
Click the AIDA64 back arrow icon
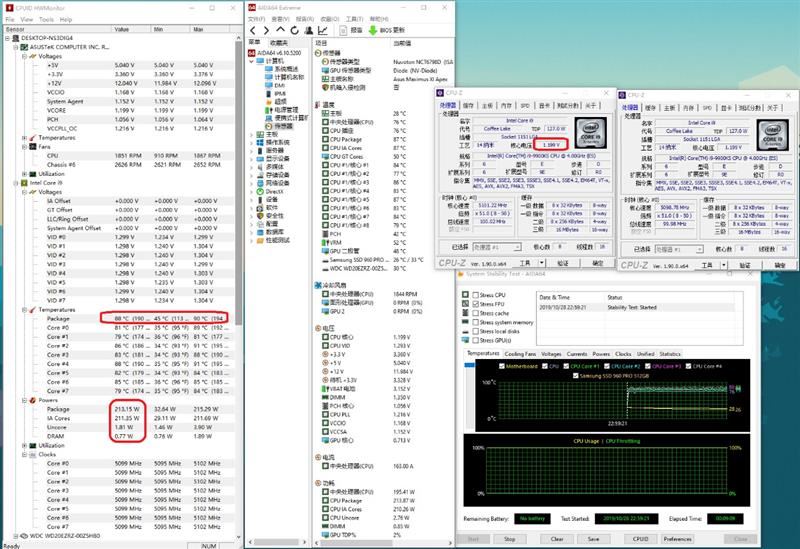point(253,30)
